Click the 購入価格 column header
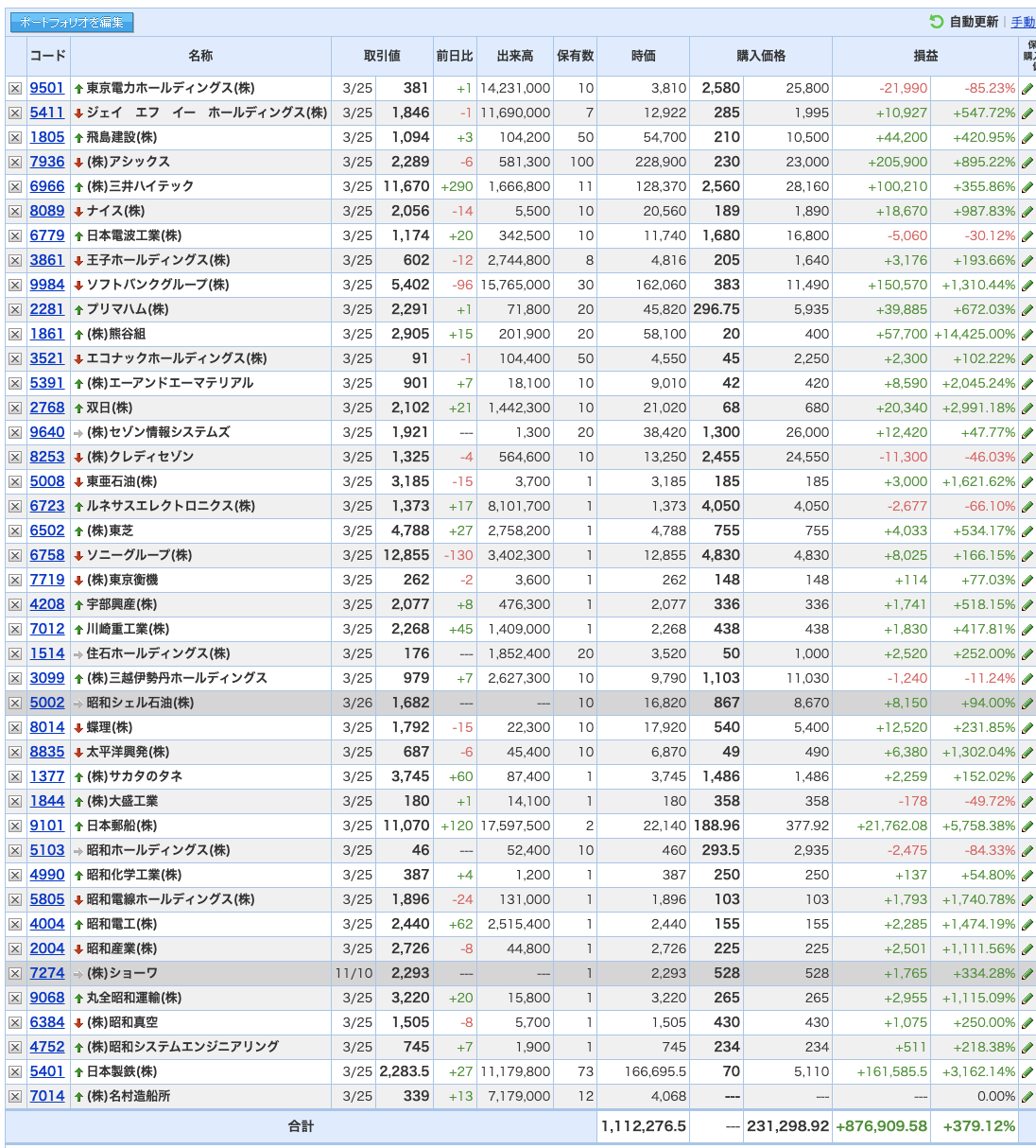 coord(761,56)
